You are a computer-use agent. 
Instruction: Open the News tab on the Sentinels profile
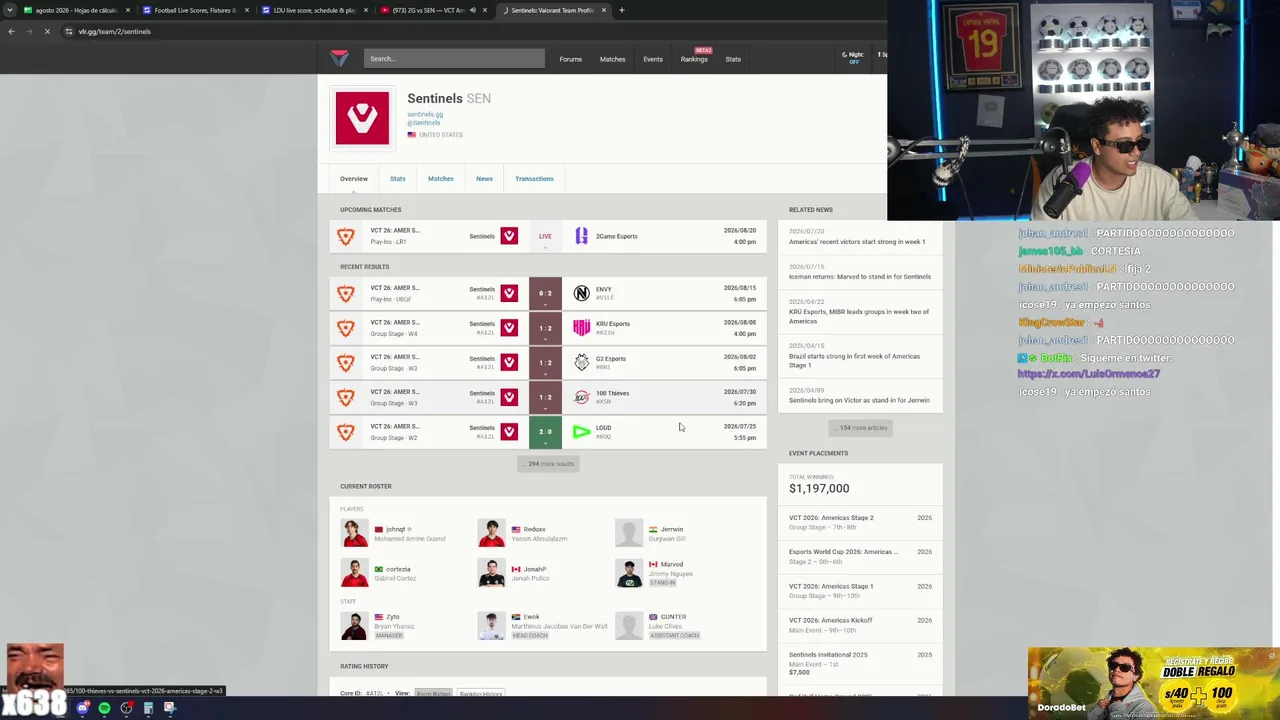click(484, 178)
